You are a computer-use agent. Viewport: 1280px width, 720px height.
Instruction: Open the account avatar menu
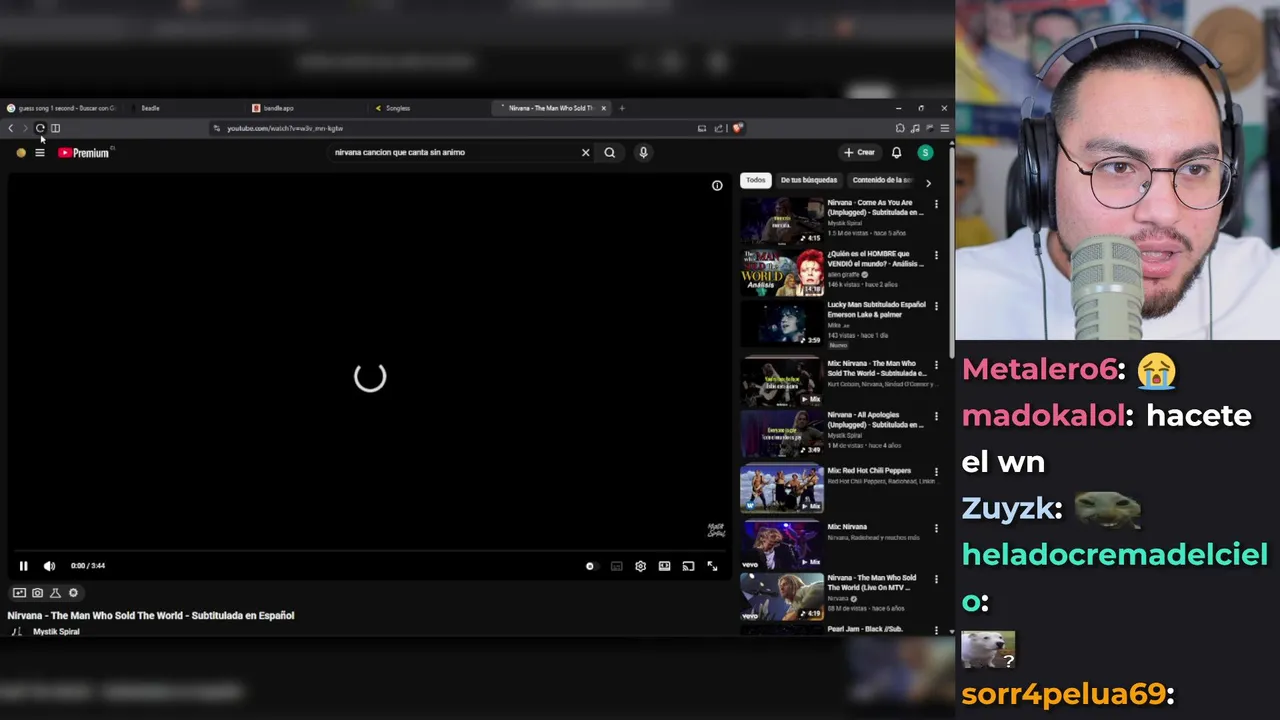[x=925, y=153]
